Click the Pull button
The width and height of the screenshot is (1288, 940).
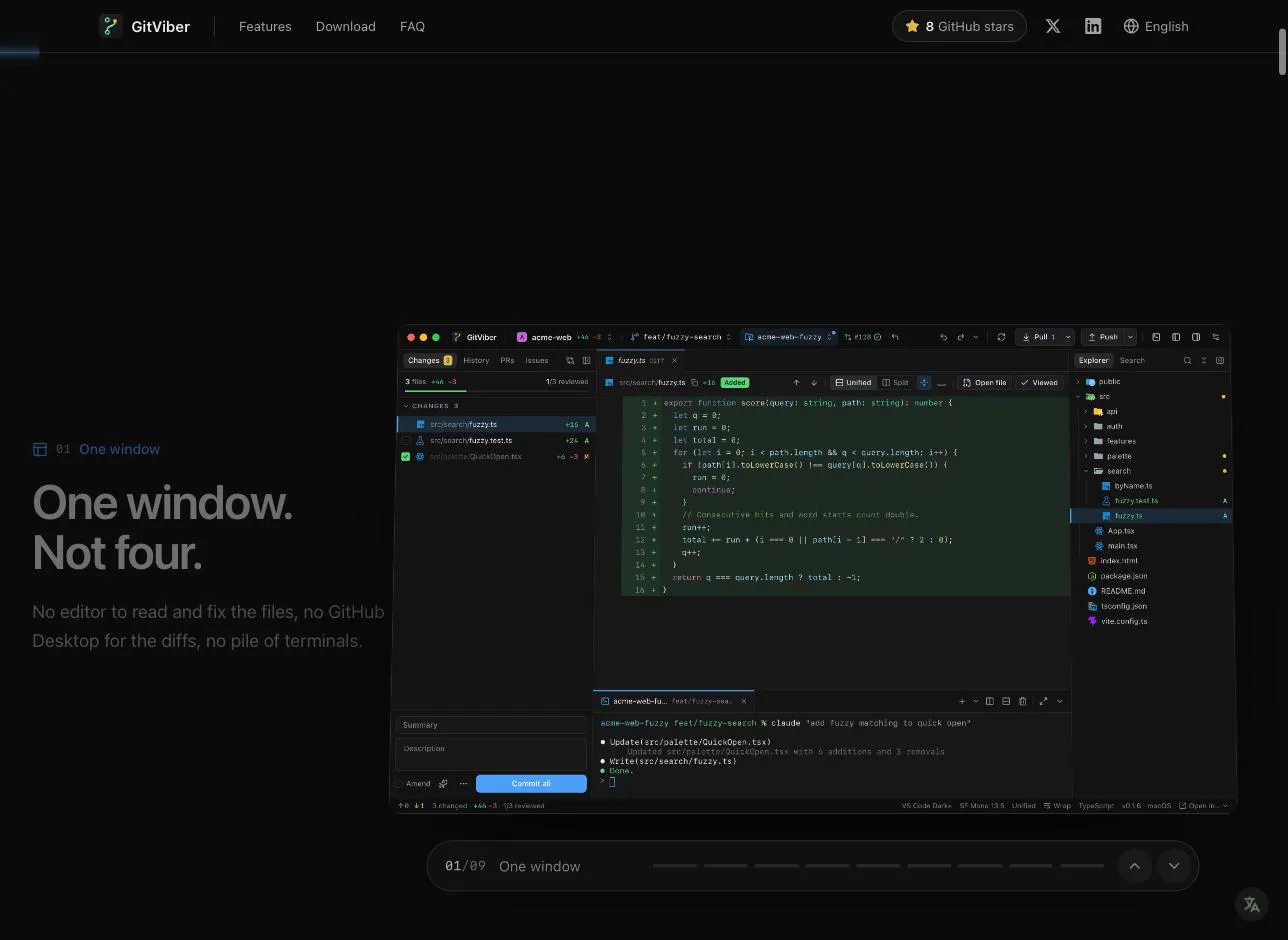tap(1039, 337)
